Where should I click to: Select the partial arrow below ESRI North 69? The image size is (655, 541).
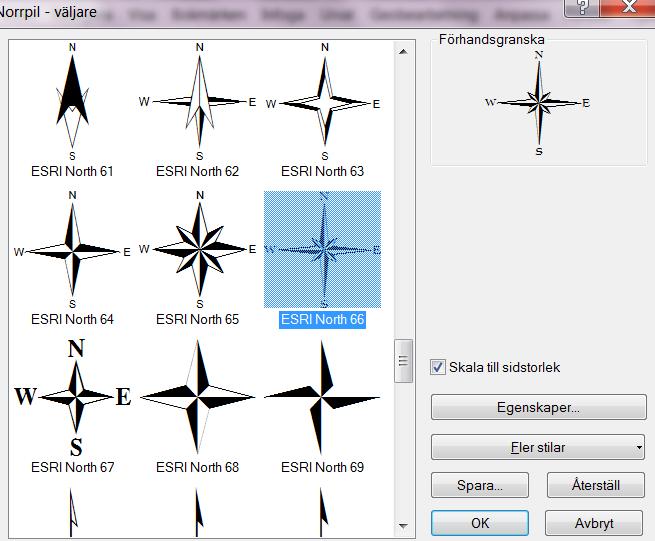click(323, 512)
